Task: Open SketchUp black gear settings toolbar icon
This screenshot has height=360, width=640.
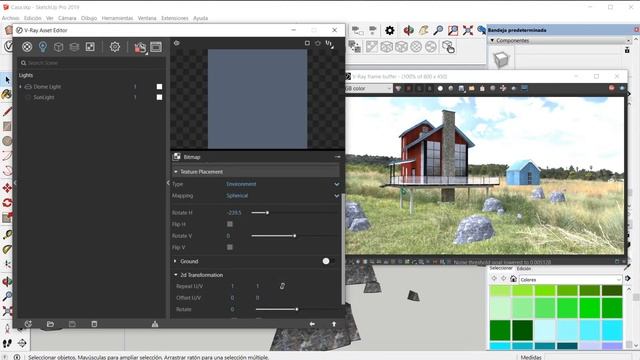Action: [390, 30]
